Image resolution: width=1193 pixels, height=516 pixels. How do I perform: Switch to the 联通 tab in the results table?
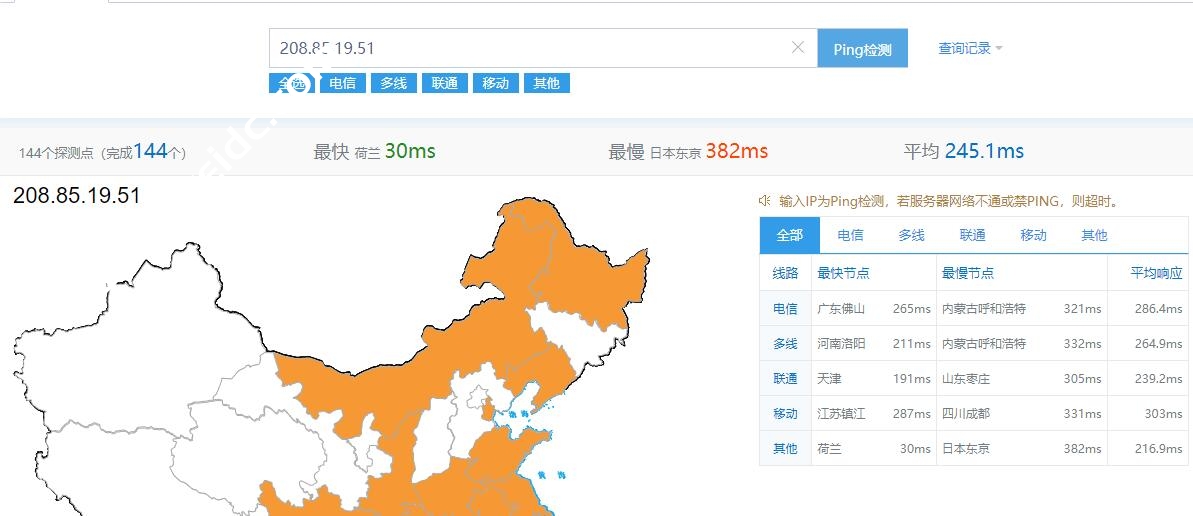pyautogui.click(x=972, y=235)
